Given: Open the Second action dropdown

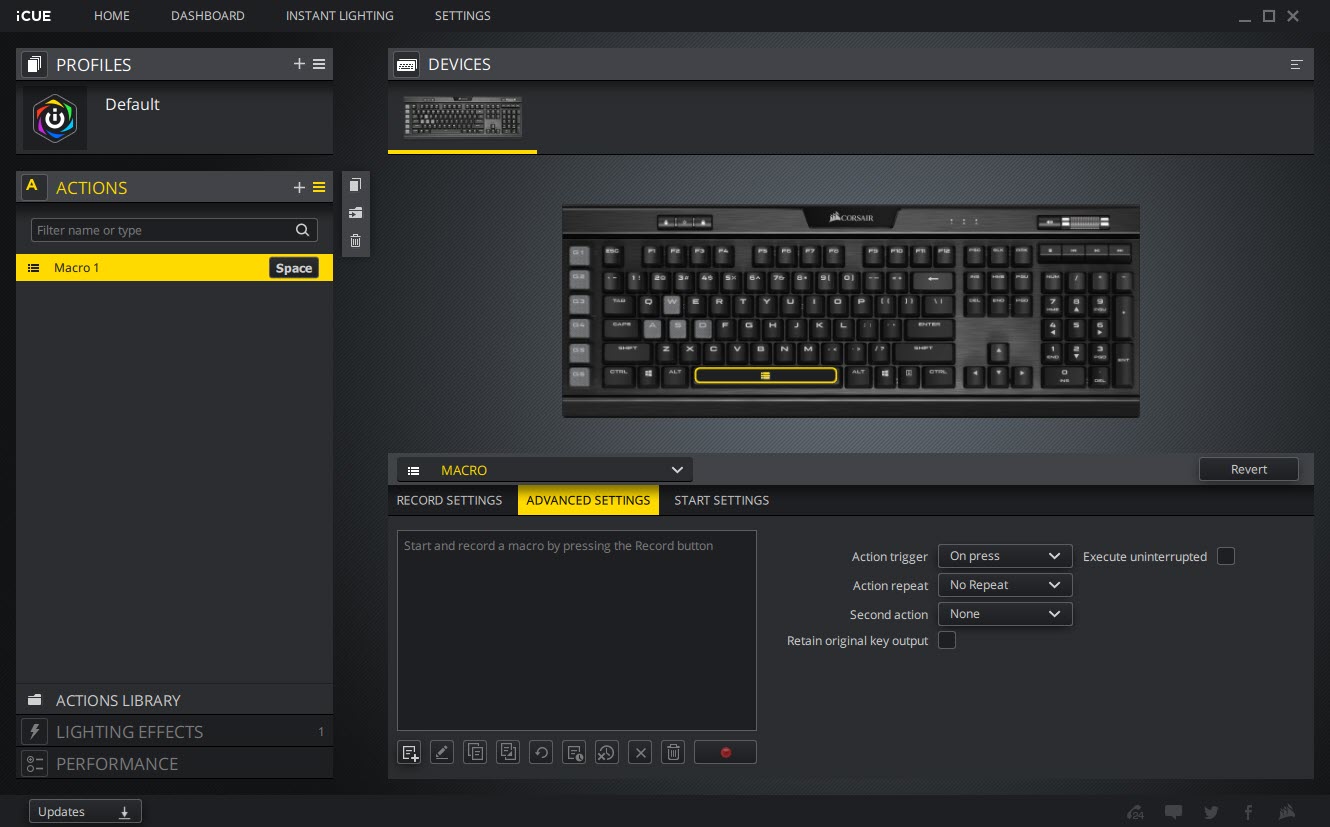Looking at the screenshot, I should 1005,614.
